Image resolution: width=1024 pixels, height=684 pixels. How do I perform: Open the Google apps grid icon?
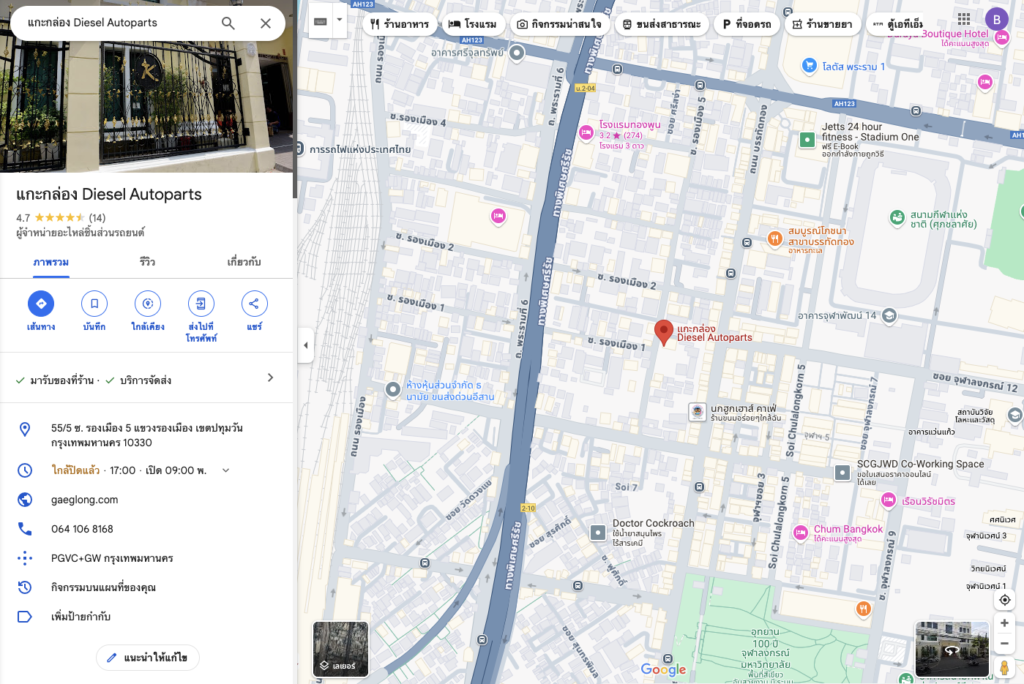coord(963,19)
